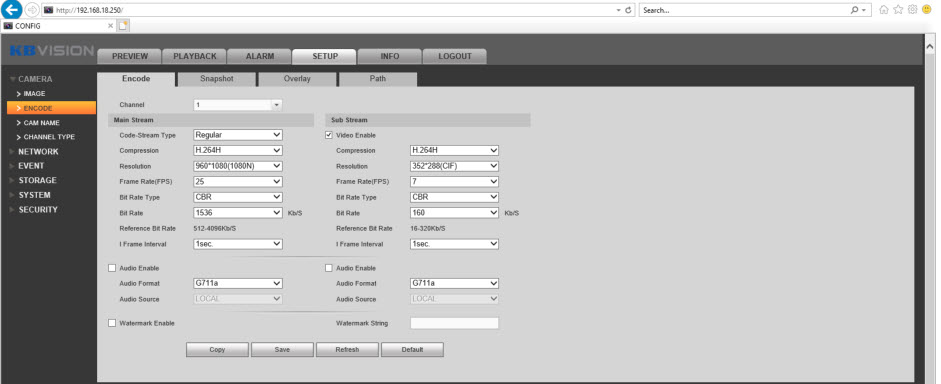Open the ALARM tab
941x384 pixels.
tap(259, 56)
